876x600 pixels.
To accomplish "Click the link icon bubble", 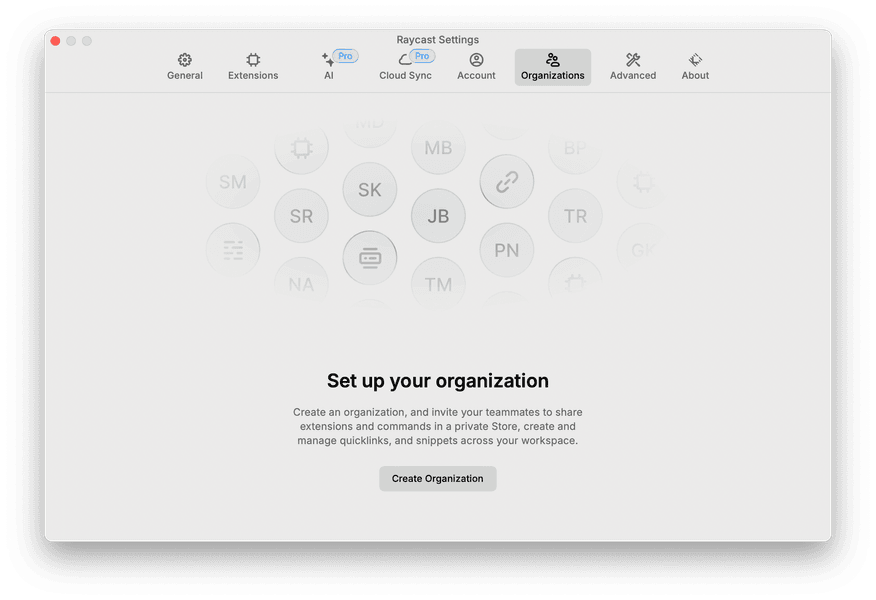I will [507, 182].
